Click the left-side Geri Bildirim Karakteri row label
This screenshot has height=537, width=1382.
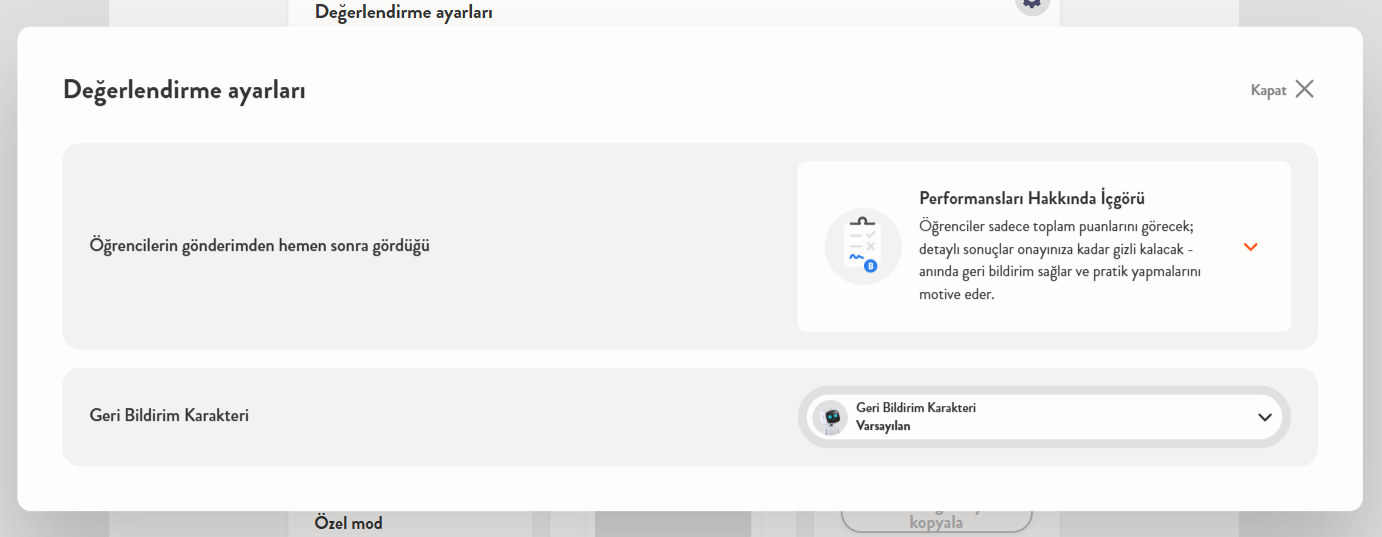[169, 415]
